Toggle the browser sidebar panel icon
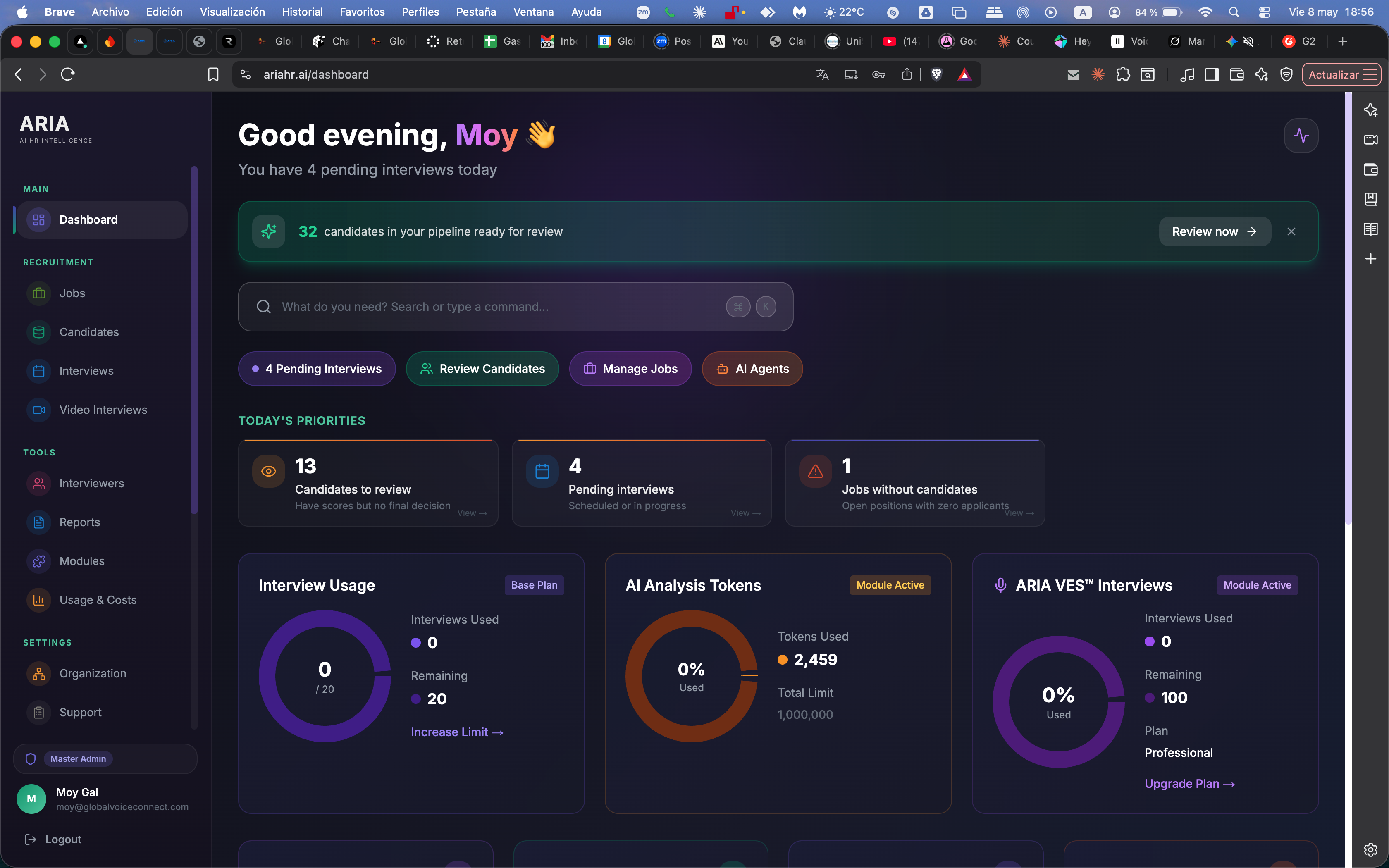1389x868 pixels. [x=1212, y=75]
